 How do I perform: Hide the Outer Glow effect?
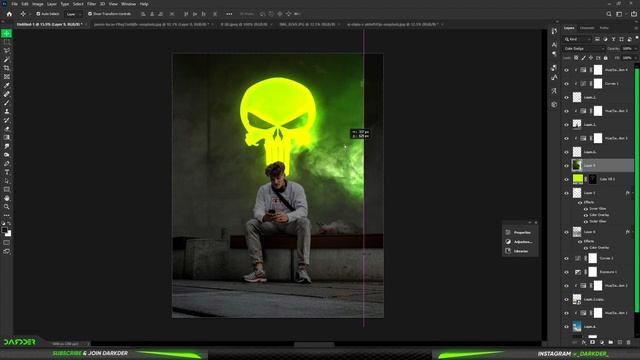pyautogui.click(x=586, y=221)
